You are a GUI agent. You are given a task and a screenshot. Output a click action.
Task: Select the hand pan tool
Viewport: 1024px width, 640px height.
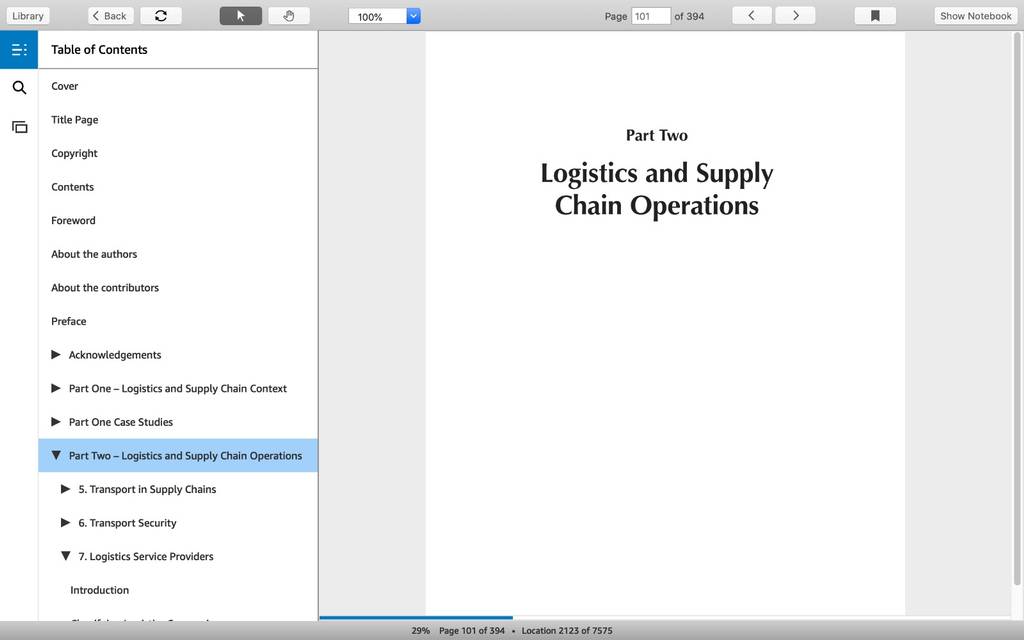click(289, 16)
